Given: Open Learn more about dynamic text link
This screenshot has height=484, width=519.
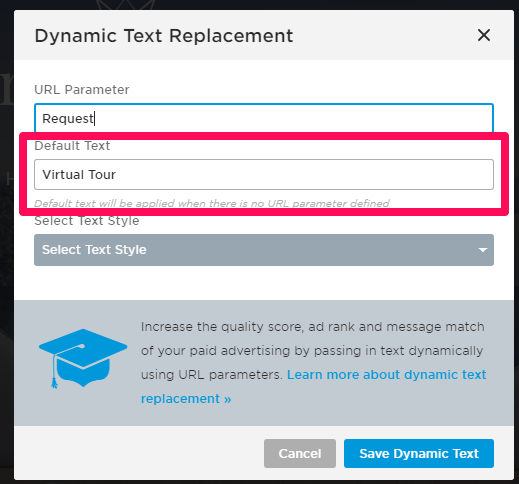Looking at the screenshot, I should click(x=387, y=375).
